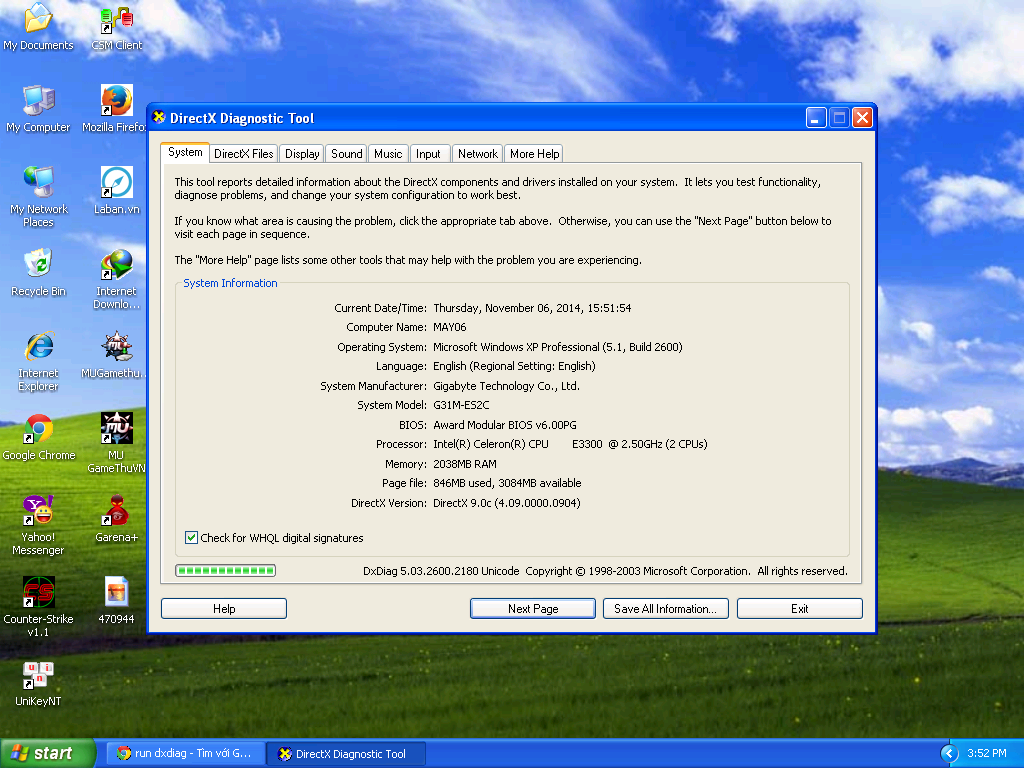Go to the Input tab

click(x=428, y=153)
